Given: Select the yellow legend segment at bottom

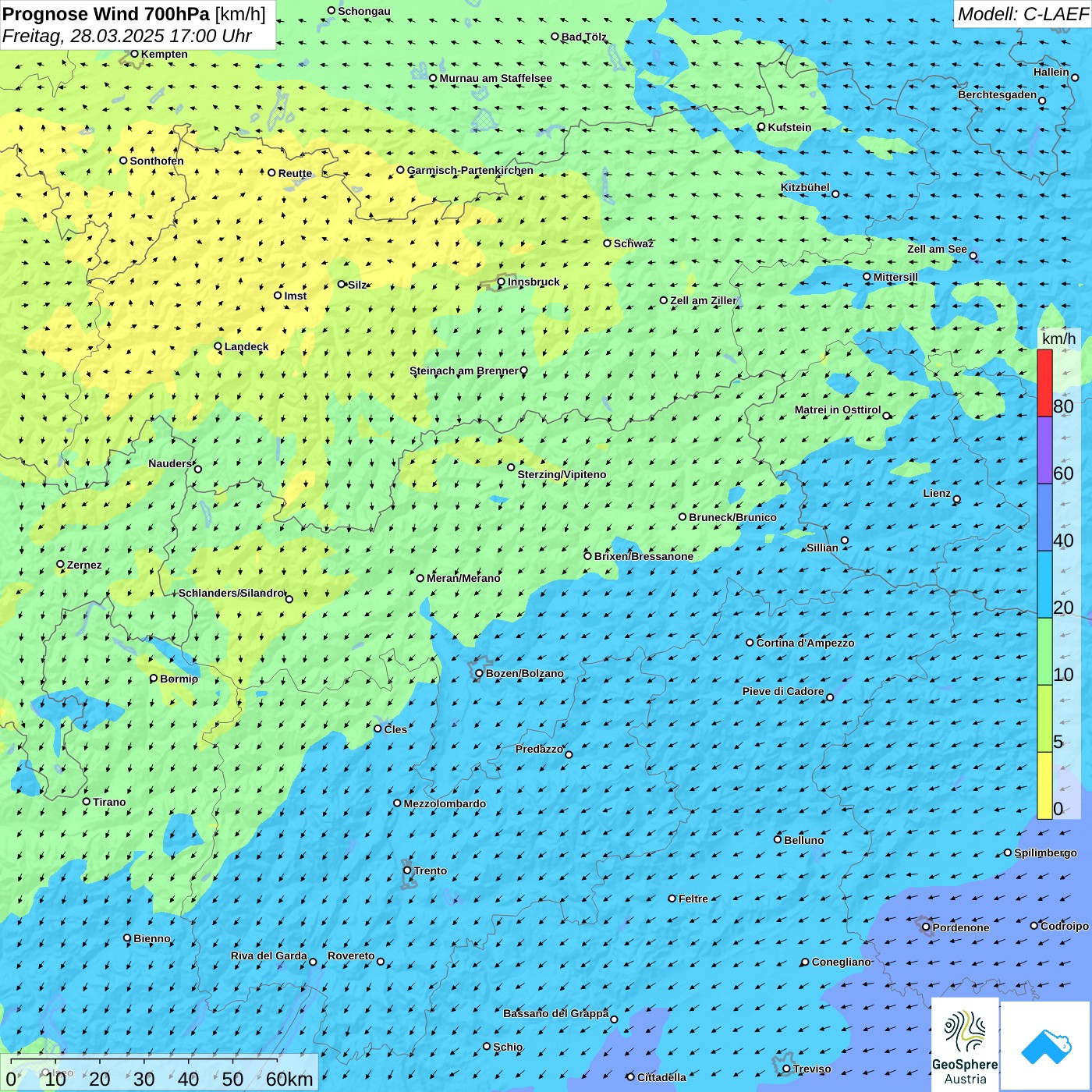Looking at the screenshot, I should click(x=1044, y=785).
